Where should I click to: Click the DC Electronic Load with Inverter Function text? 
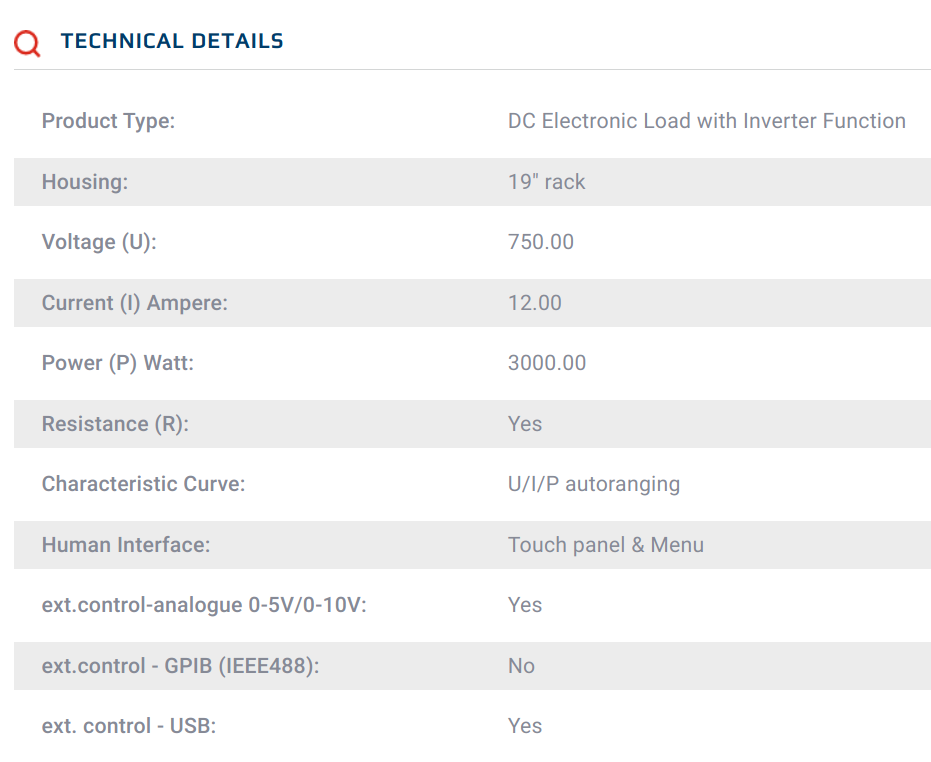pos(706,121)
